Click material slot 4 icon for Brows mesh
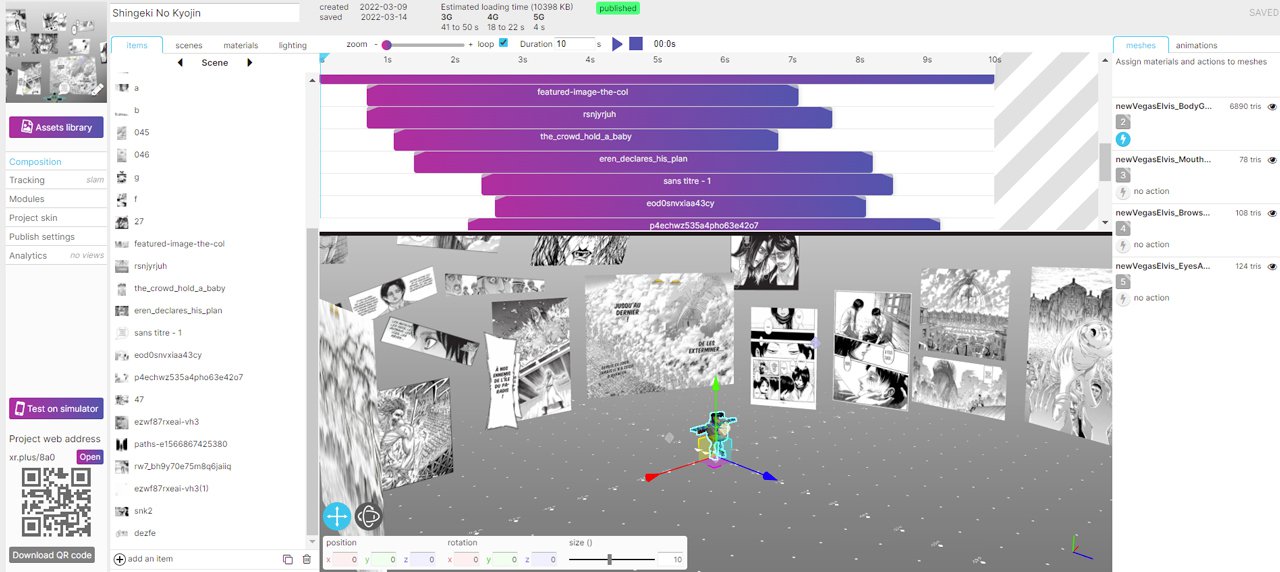Image resolution: width=1280 pixels, height=572 pixels. click(1123, 227)
